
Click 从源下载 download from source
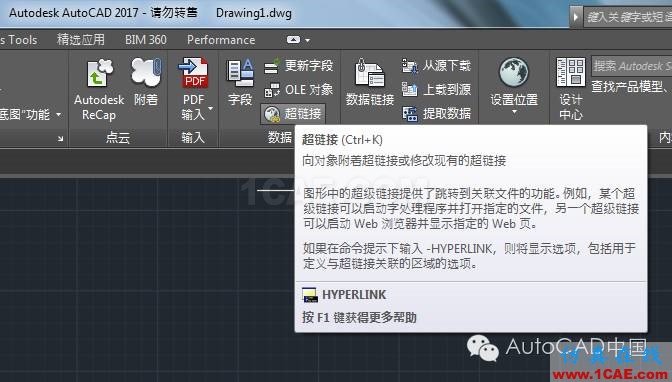[x=436, y=66]
